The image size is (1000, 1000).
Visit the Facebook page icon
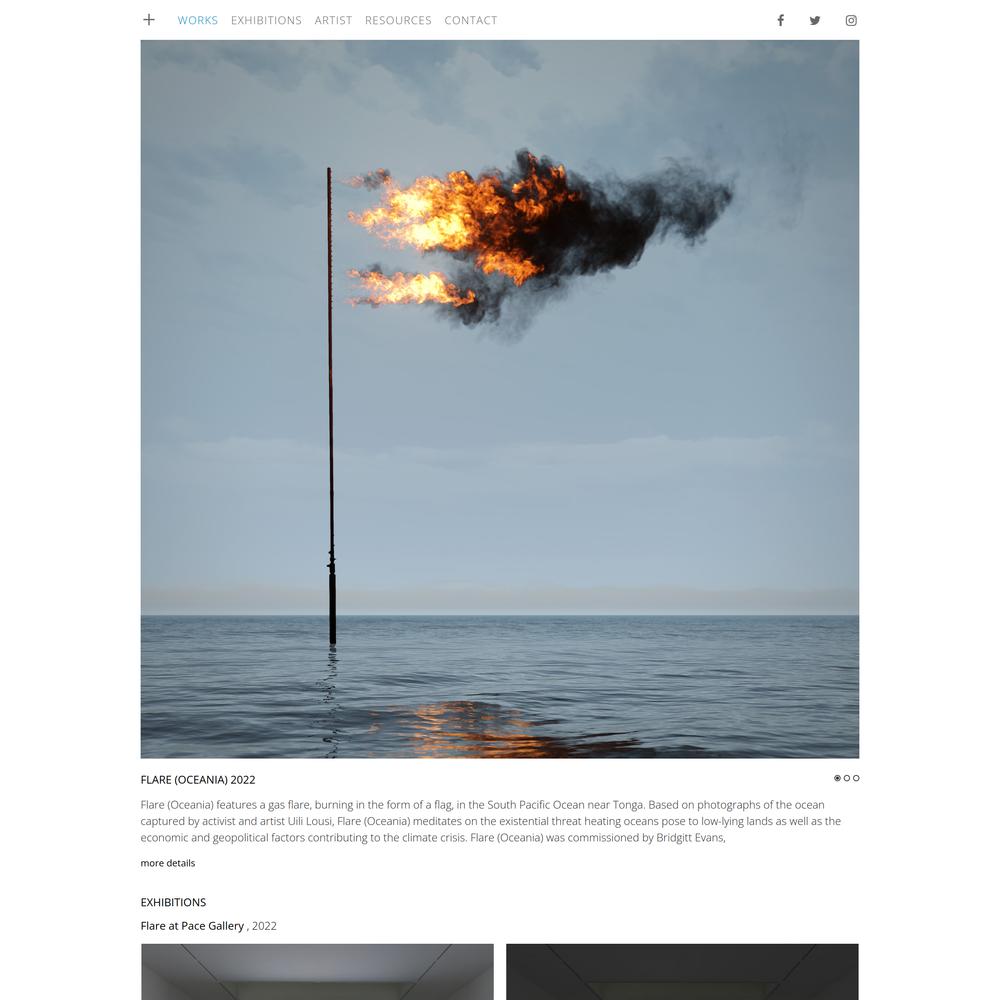(x=780, y=20)
